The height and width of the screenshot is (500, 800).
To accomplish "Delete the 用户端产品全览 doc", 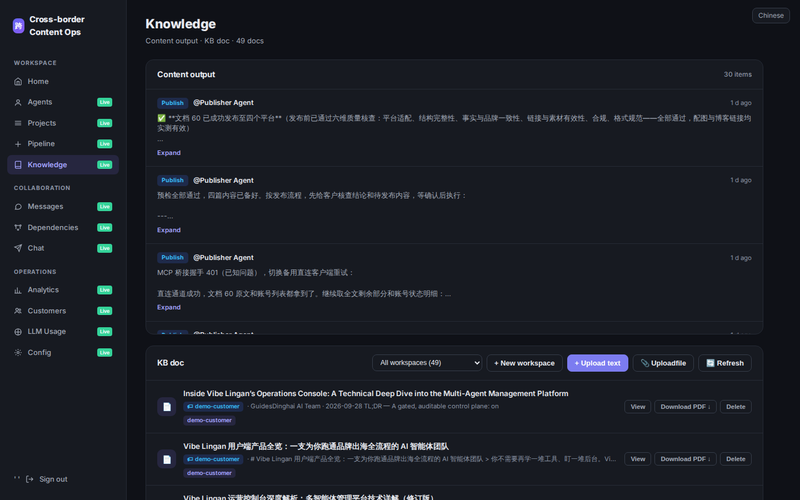I will tap(735, 459).
